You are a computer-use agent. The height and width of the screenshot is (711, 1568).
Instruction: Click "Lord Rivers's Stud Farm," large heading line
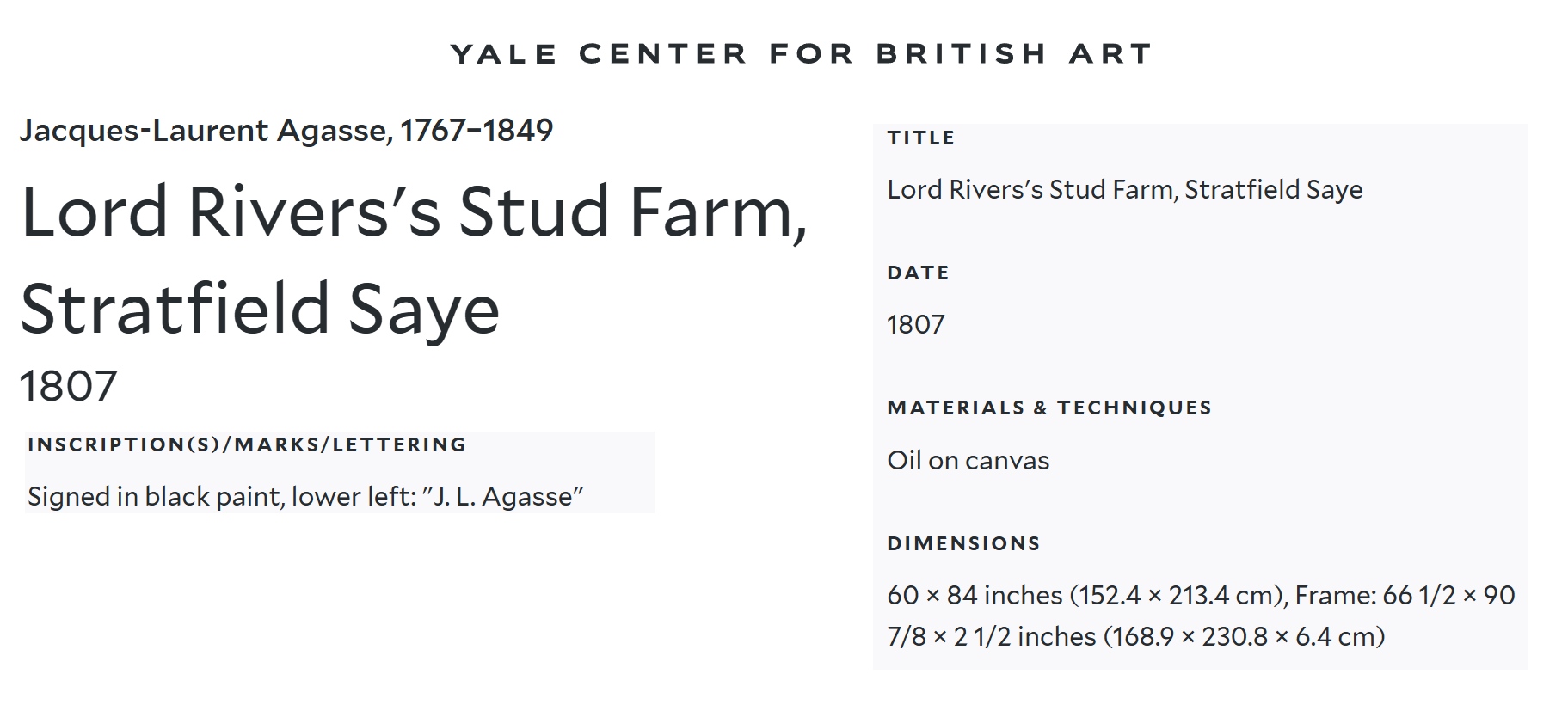click(414, 212)
